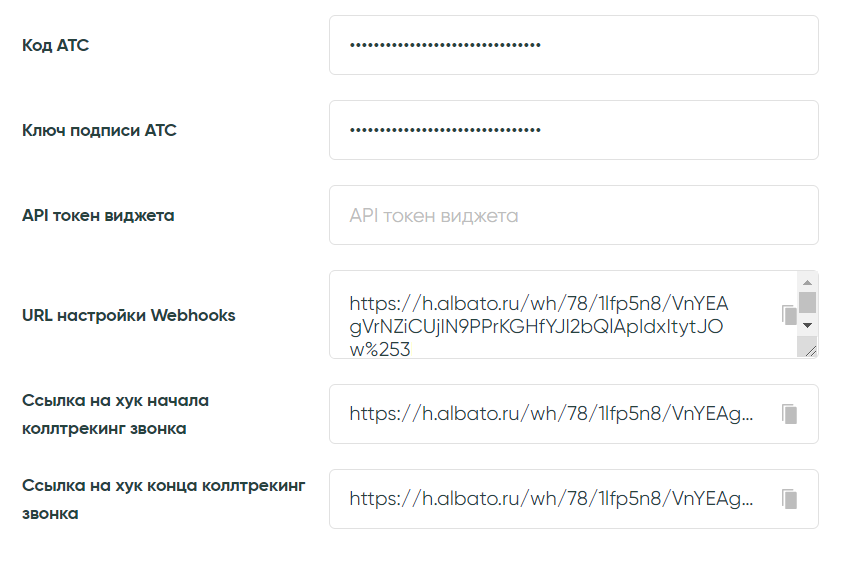852x562 pixels.
Task: Focus the Код АТС password field
Action: tap(573, 45)
